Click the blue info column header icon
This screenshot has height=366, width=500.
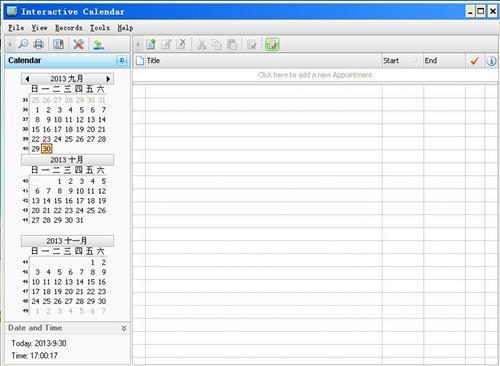(x=491, y=61)
